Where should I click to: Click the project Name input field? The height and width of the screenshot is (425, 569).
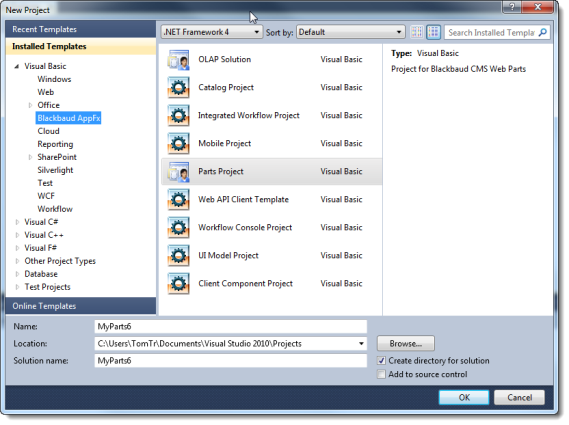pos(231,327)
